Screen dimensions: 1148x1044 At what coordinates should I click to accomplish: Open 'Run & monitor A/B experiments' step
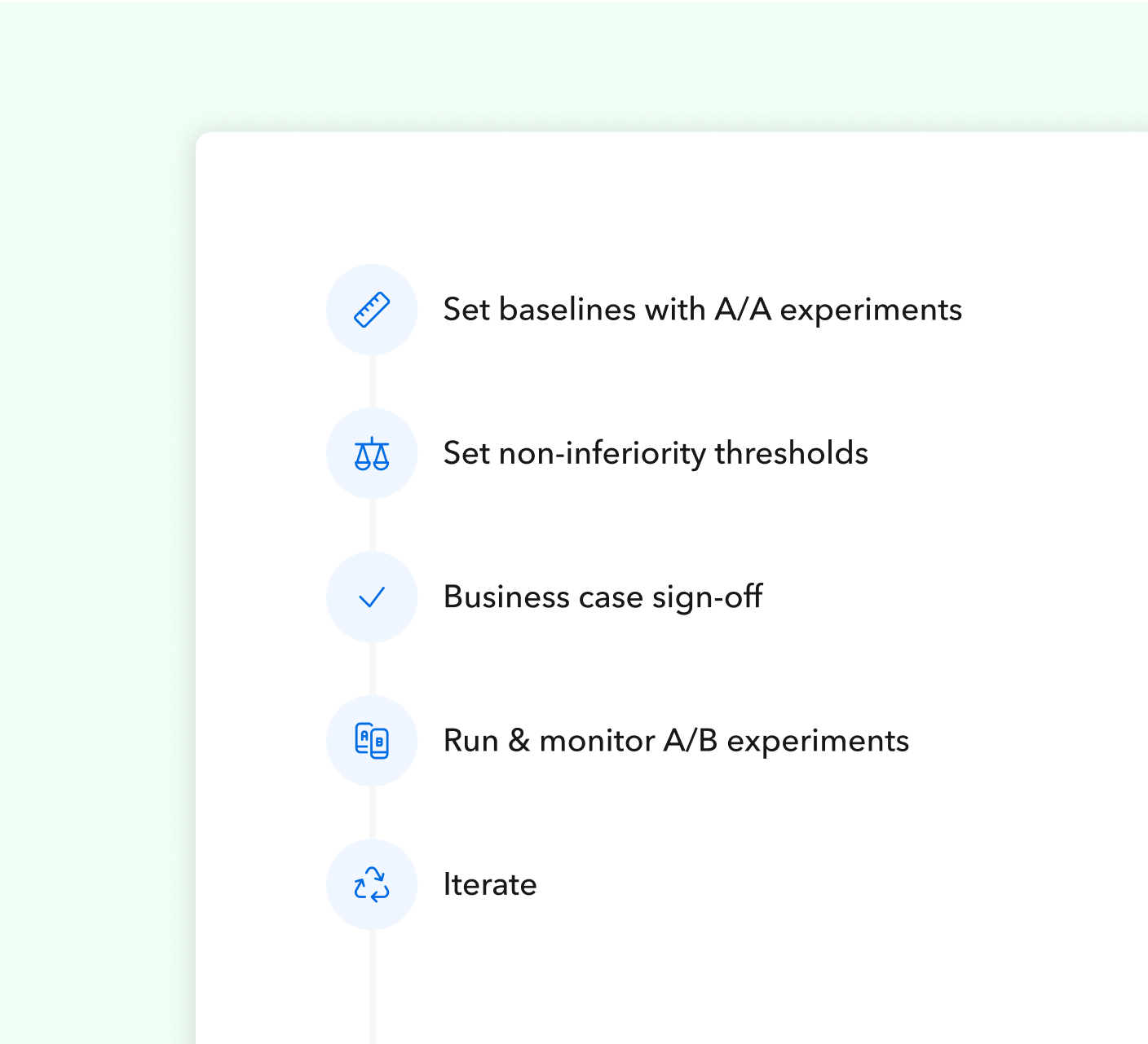(x=676, y=741)
